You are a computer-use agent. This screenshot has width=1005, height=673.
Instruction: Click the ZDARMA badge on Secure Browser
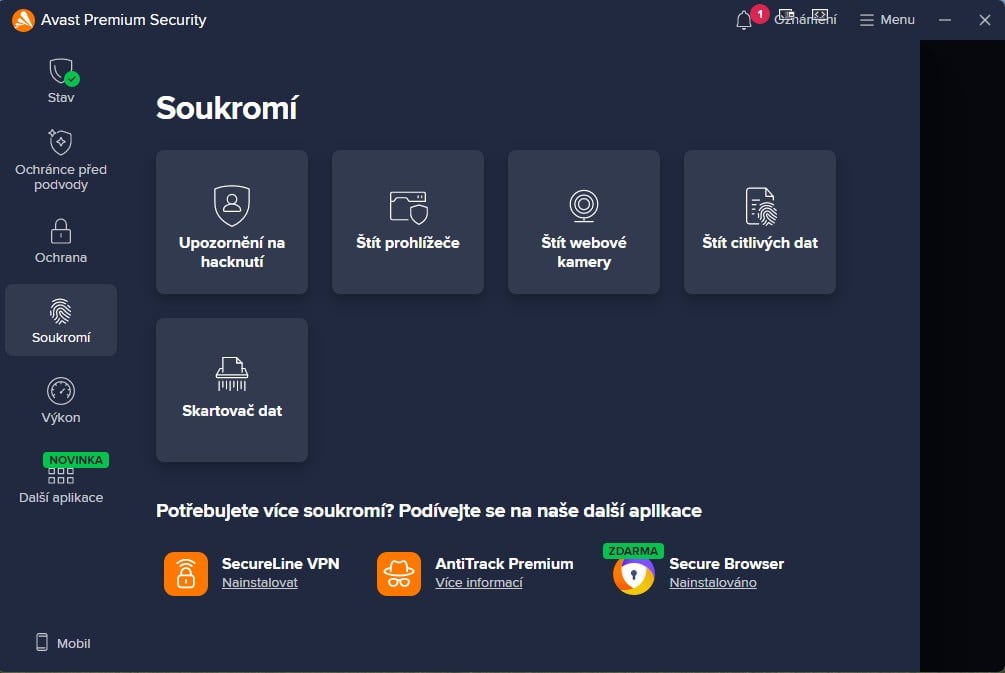pos(632,551)
